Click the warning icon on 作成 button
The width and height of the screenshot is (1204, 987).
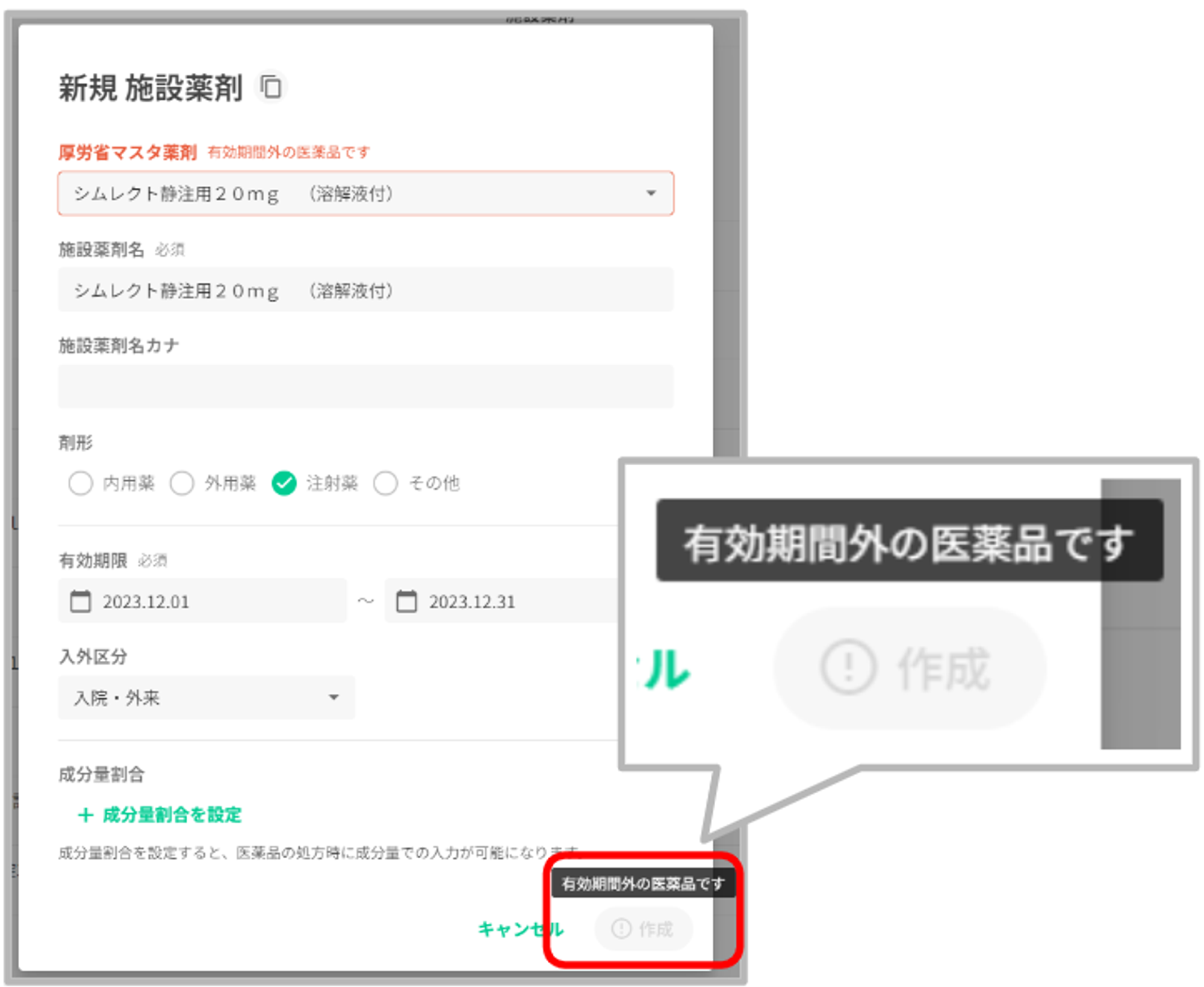621,928
